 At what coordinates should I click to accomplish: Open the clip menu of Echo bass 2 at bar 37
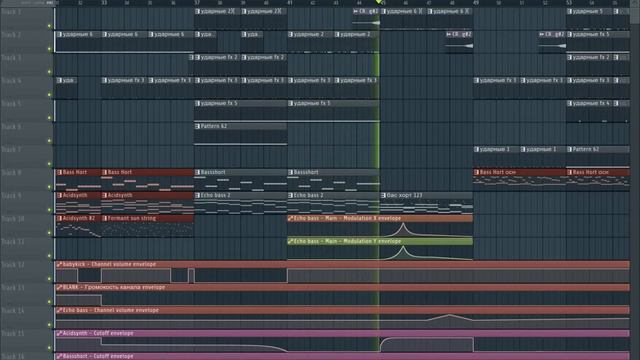198,196
